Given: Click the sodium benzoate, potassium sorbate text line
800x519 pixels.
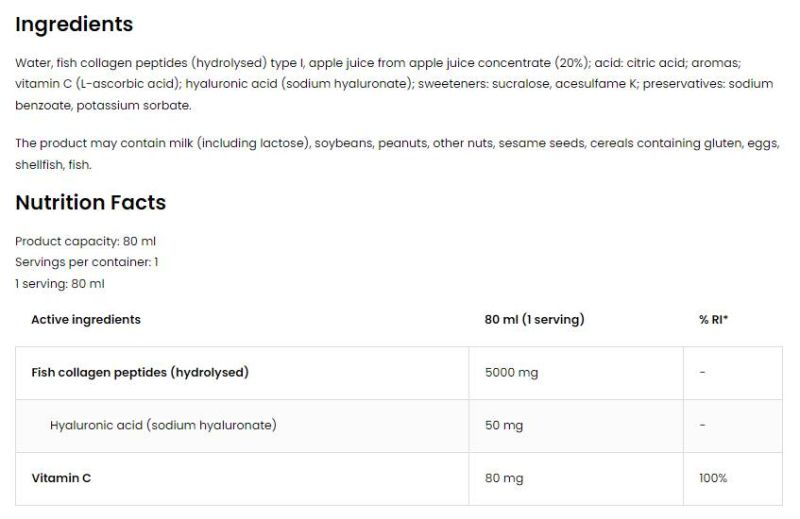Looking at the screenshot, I should 103,105.
